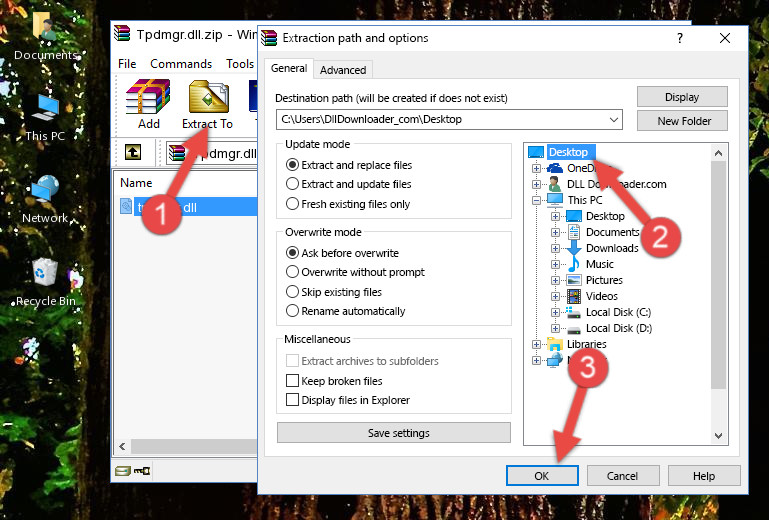
Task: Click the key password icon in WinRAR status bar
Action: coord(142,471)
